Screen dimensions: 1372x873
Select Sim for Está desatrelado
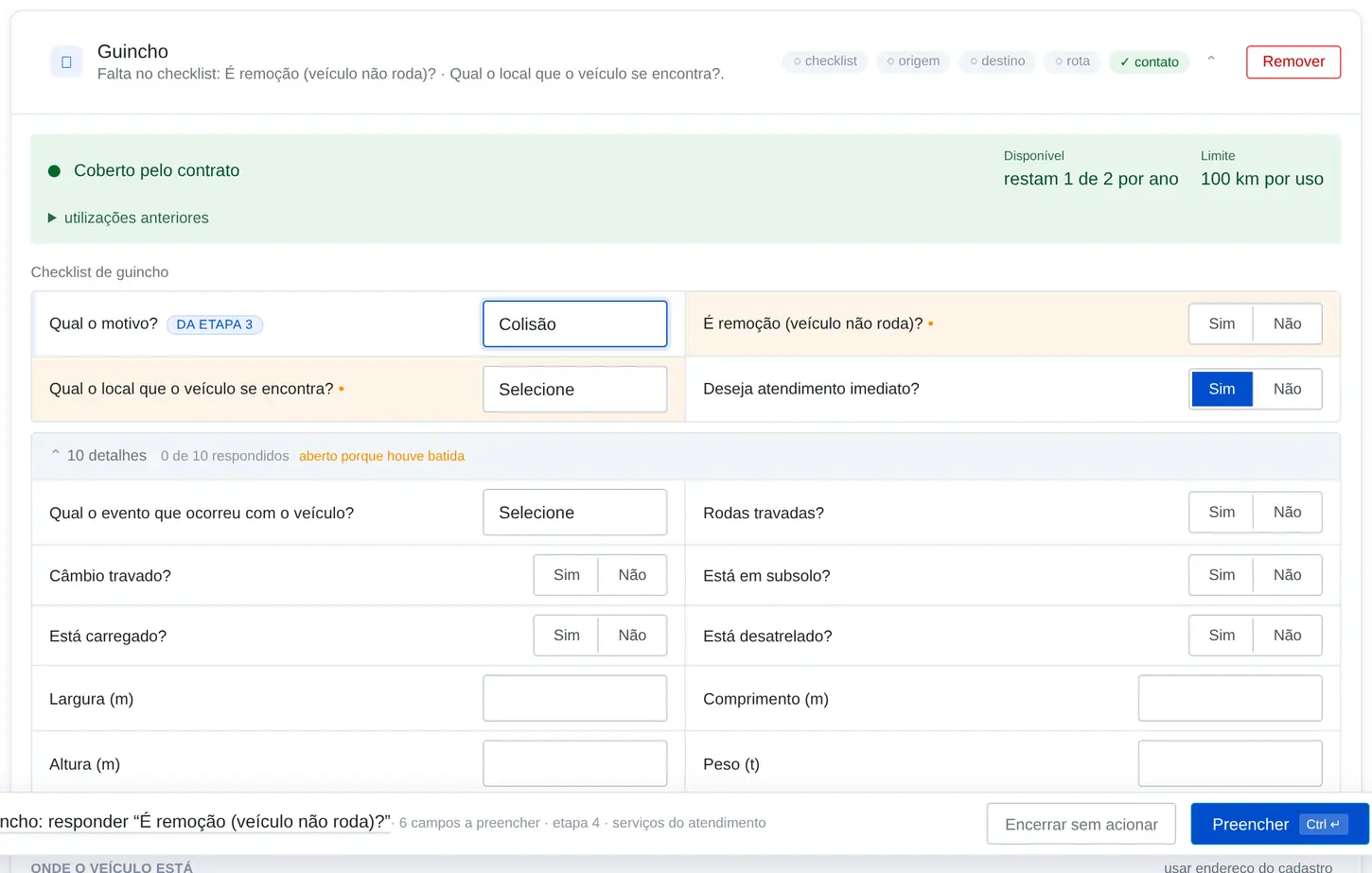[1222, 636]
